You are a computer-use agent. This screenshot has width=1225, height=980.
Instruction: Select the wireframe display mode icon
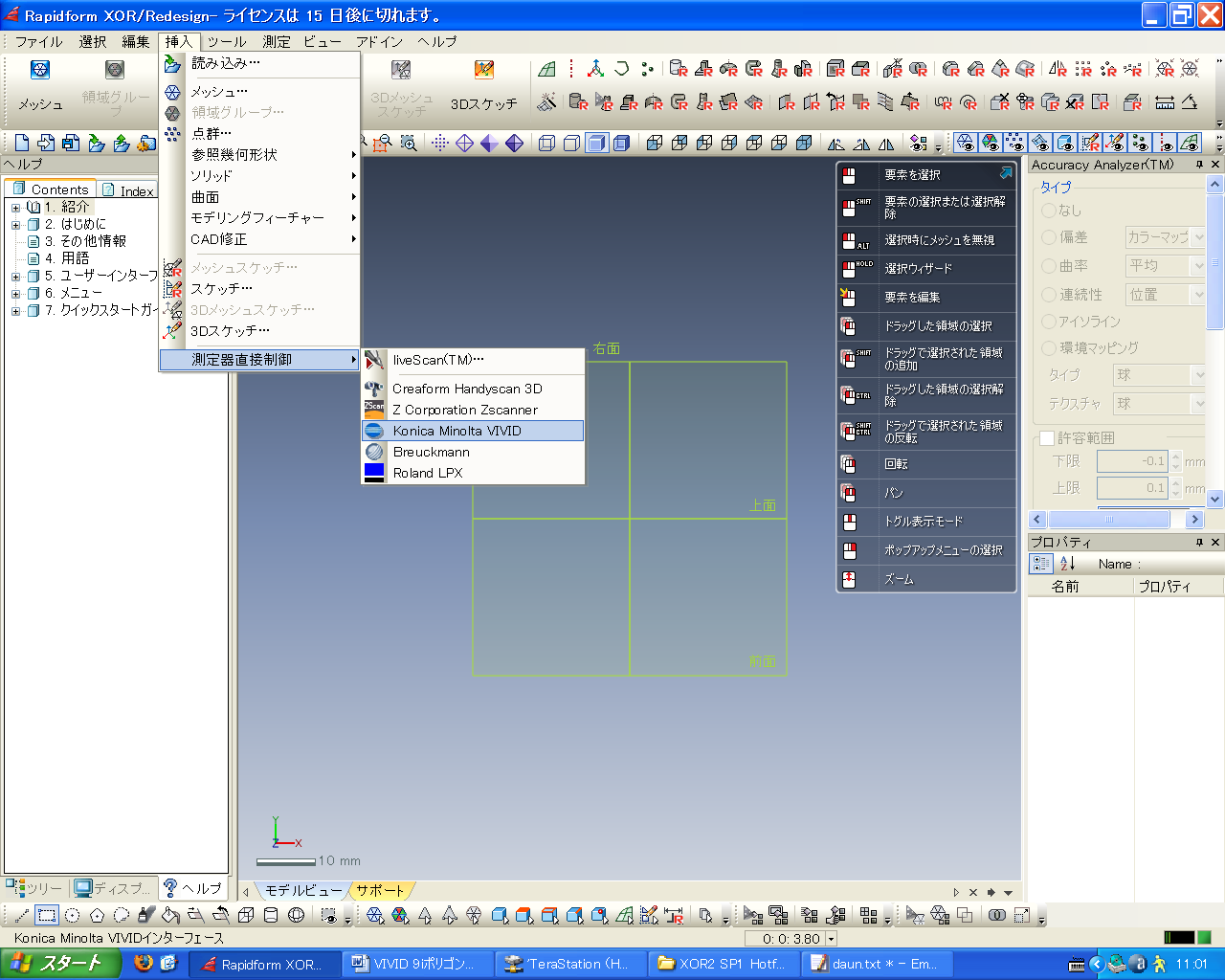click(465, 143)
